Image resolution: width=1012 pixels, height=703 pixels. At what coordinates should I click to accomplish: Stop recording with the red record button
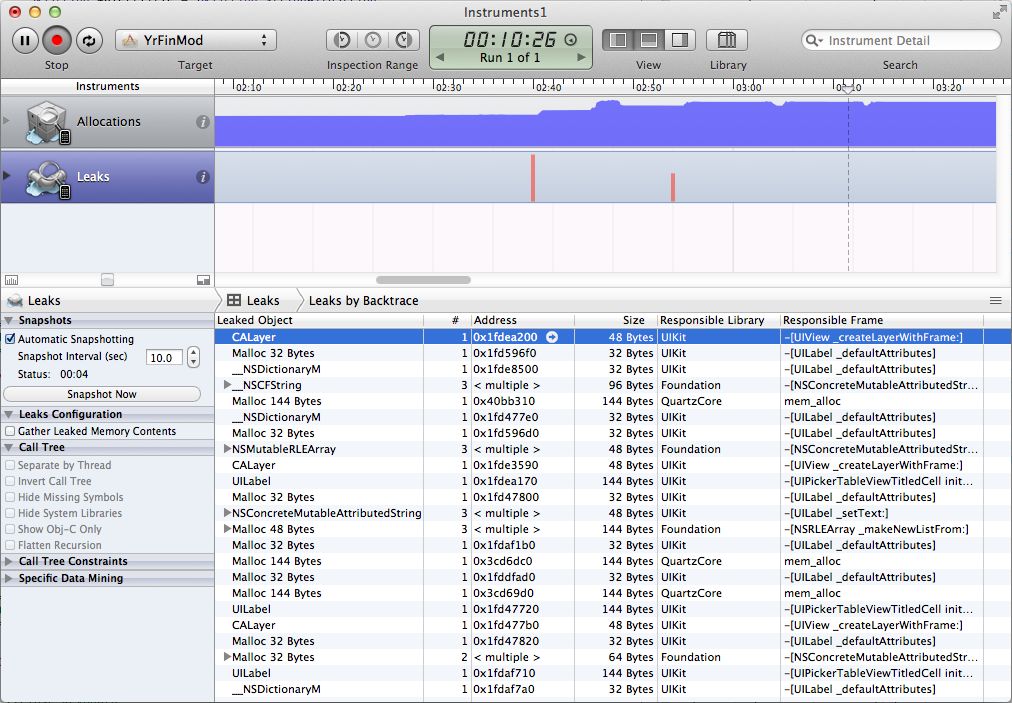pyautogui.click(x=57, y=41)
